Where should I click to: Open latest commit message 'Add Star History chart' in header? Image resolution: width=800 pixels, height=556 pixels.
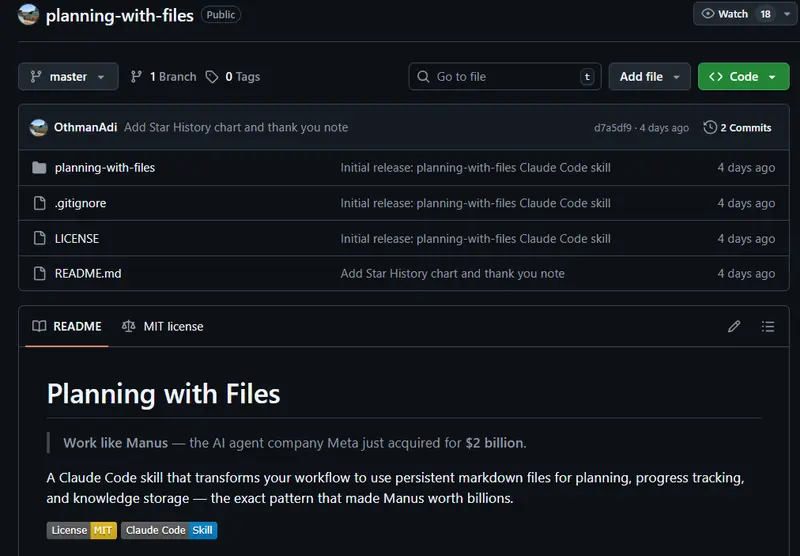coord(236,127)
